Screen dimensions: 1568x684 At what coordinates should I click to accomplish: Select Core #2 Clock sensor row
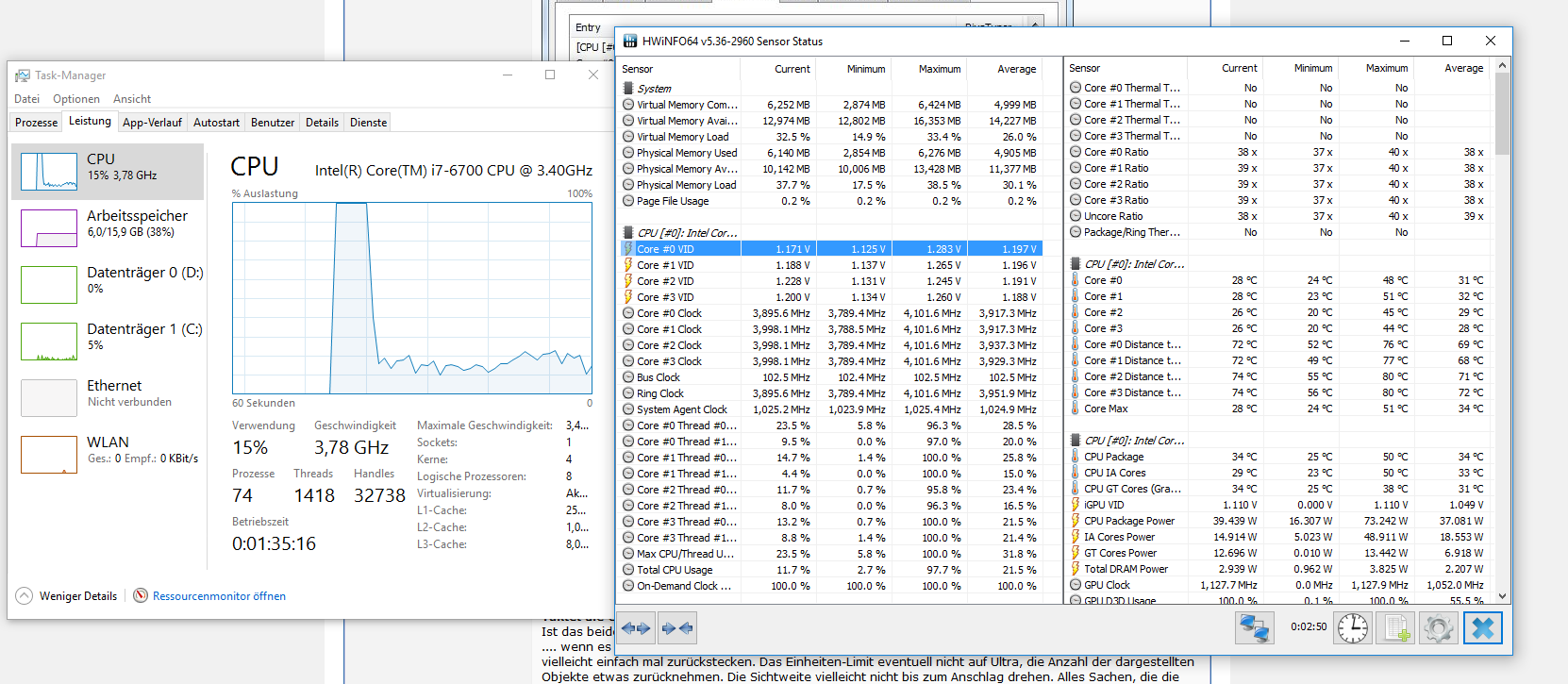pyautogui.click(x=831, y=345)
